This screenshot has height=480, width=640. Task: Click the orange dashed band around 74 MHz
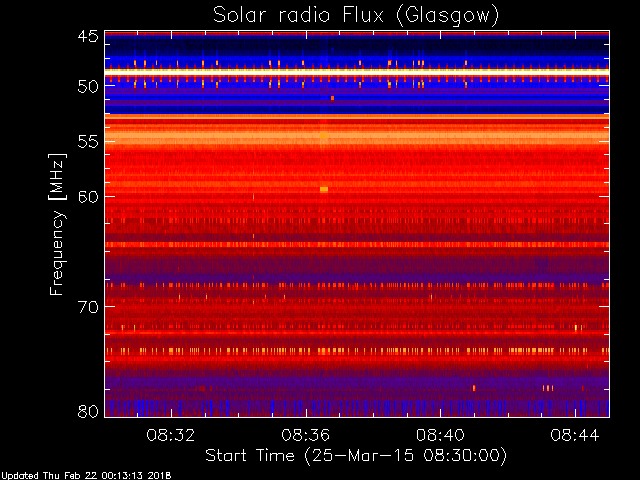click(357, 351)
